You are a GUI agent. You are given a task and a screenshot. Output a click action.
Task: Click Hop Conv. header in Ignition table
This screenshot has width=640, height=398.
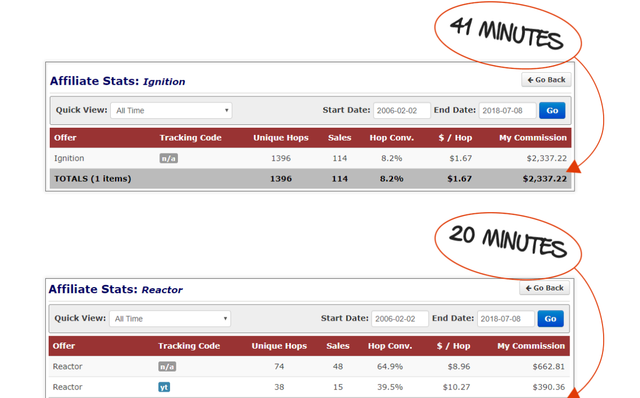pos(392,138)
